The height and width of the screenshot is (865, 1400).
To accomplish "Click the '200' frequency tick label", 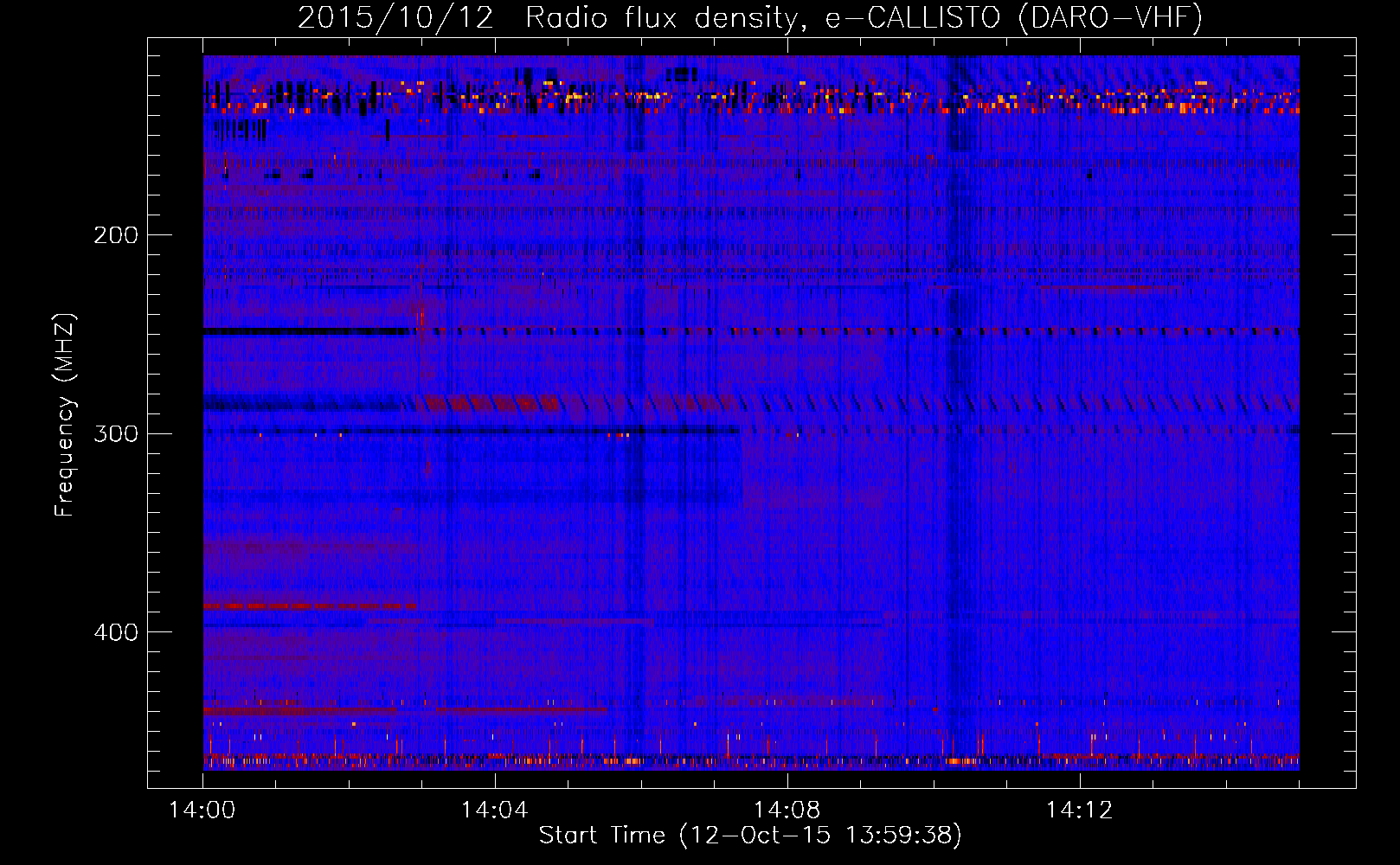I will pyautogui.click(x=115, y=235).
